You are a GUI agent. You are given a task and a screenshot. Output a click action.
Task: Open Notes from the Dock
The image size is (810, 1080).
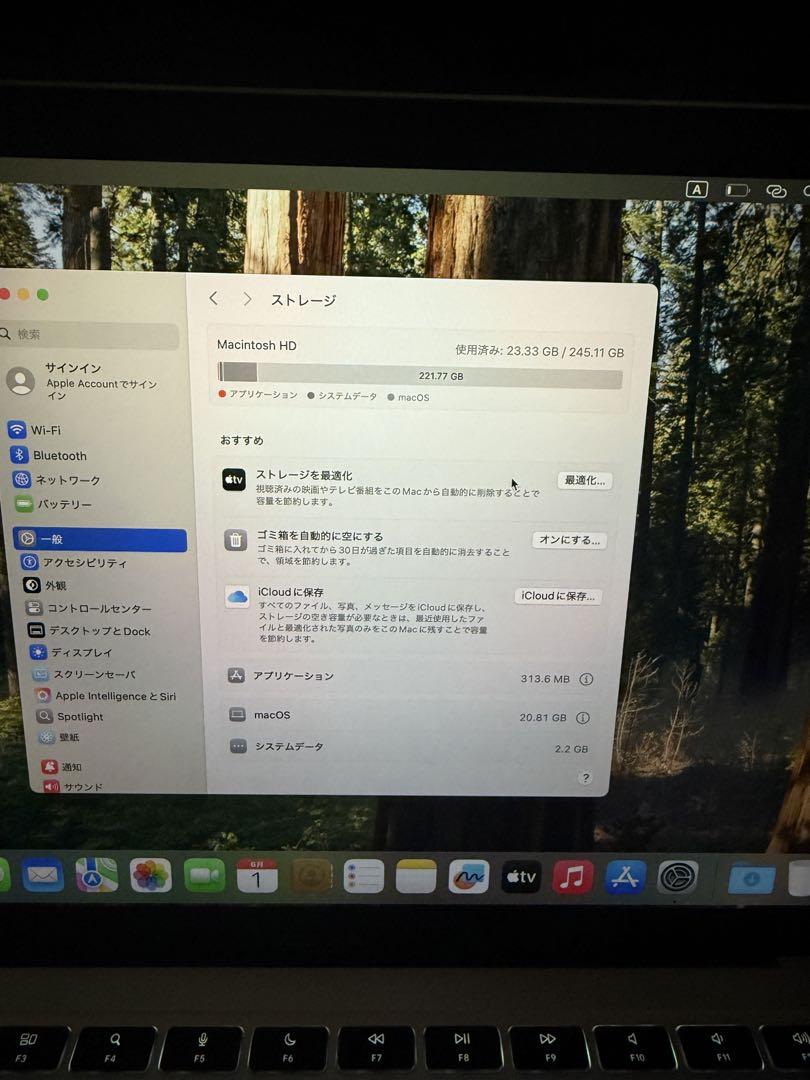tap(416, 877)
